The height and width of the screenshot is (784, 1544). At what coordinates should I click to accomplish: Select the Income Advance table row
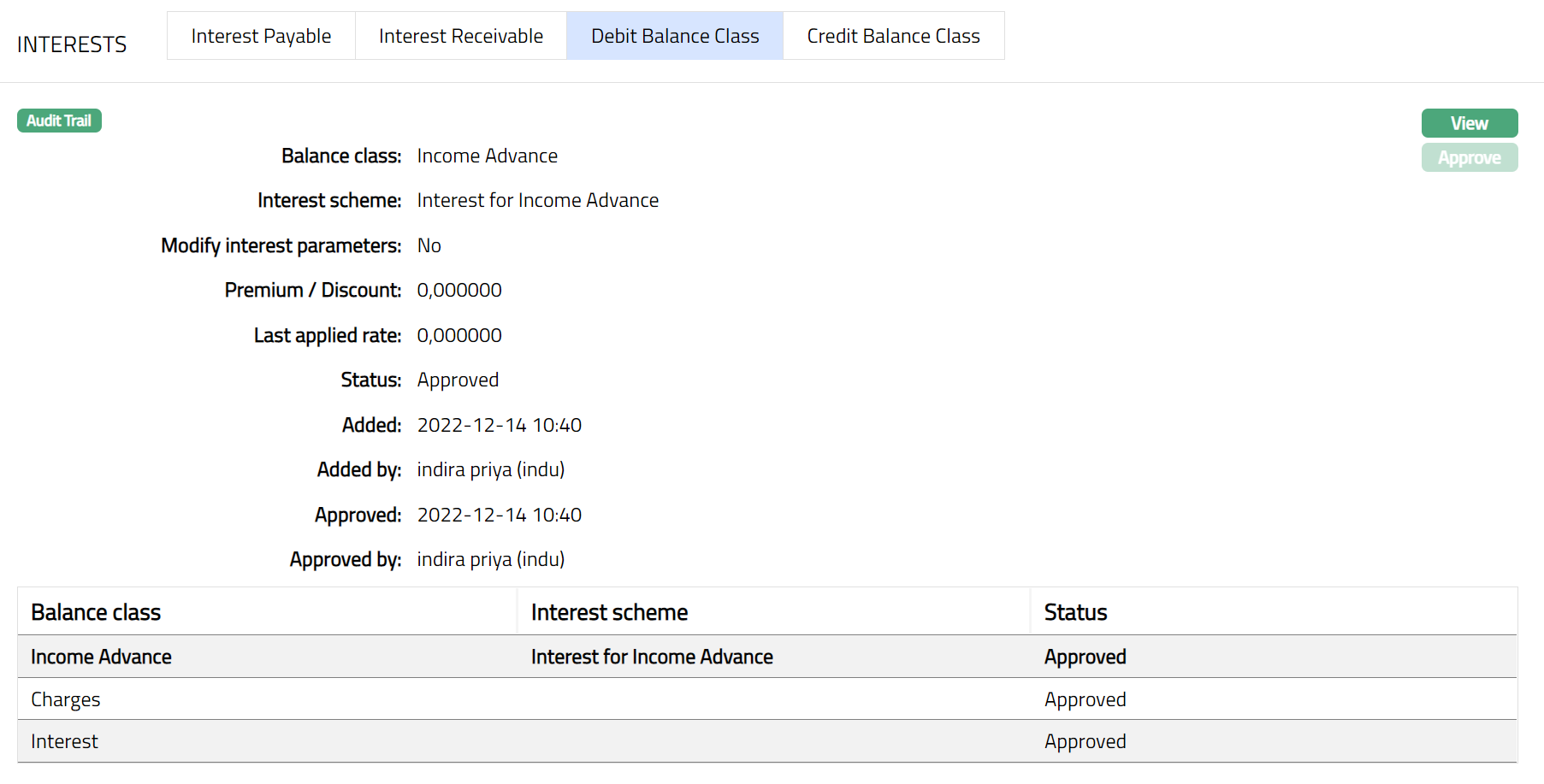tap(101, 657)
